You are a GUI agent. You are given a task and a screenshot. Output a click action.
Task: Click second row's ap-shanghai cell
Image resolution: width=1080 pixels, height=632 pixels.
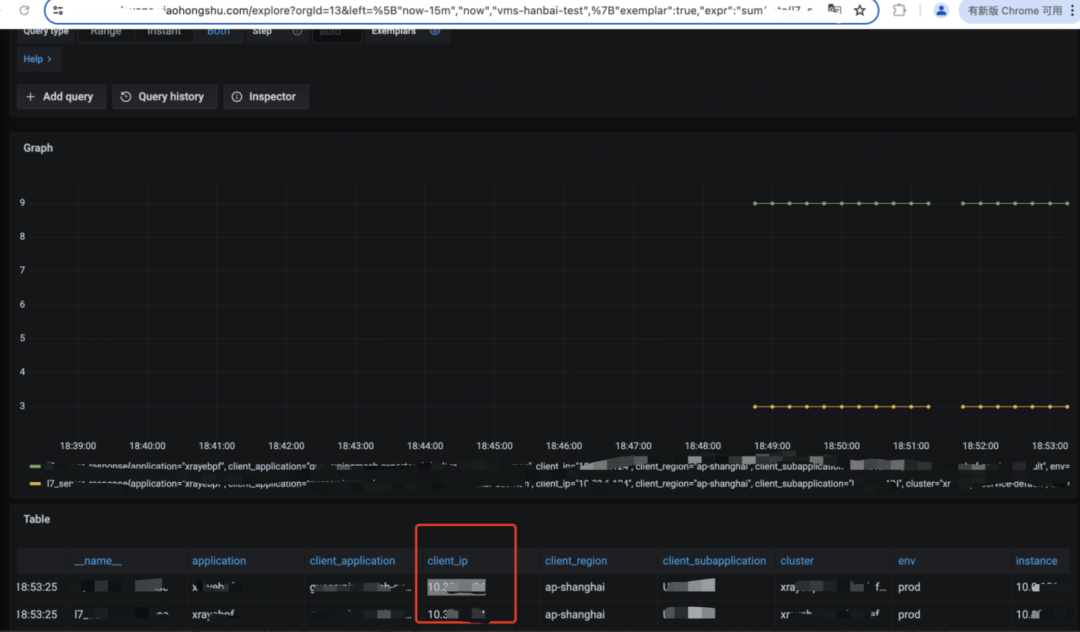coord(574,614)
